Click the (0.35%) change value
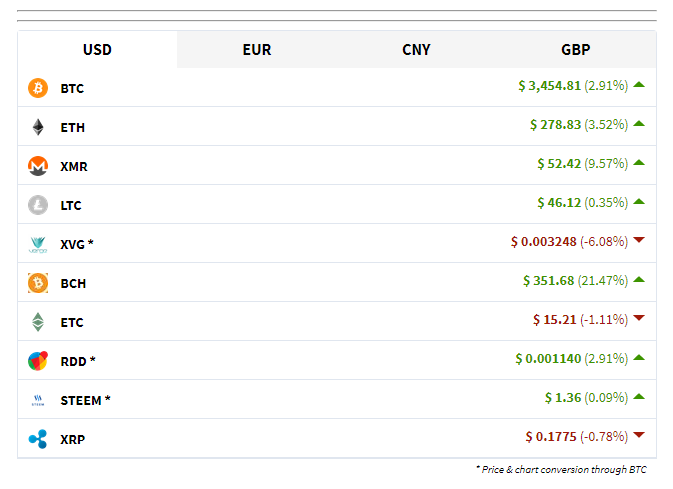The height and width of the screenshot is (489, 673). [606, 203]
